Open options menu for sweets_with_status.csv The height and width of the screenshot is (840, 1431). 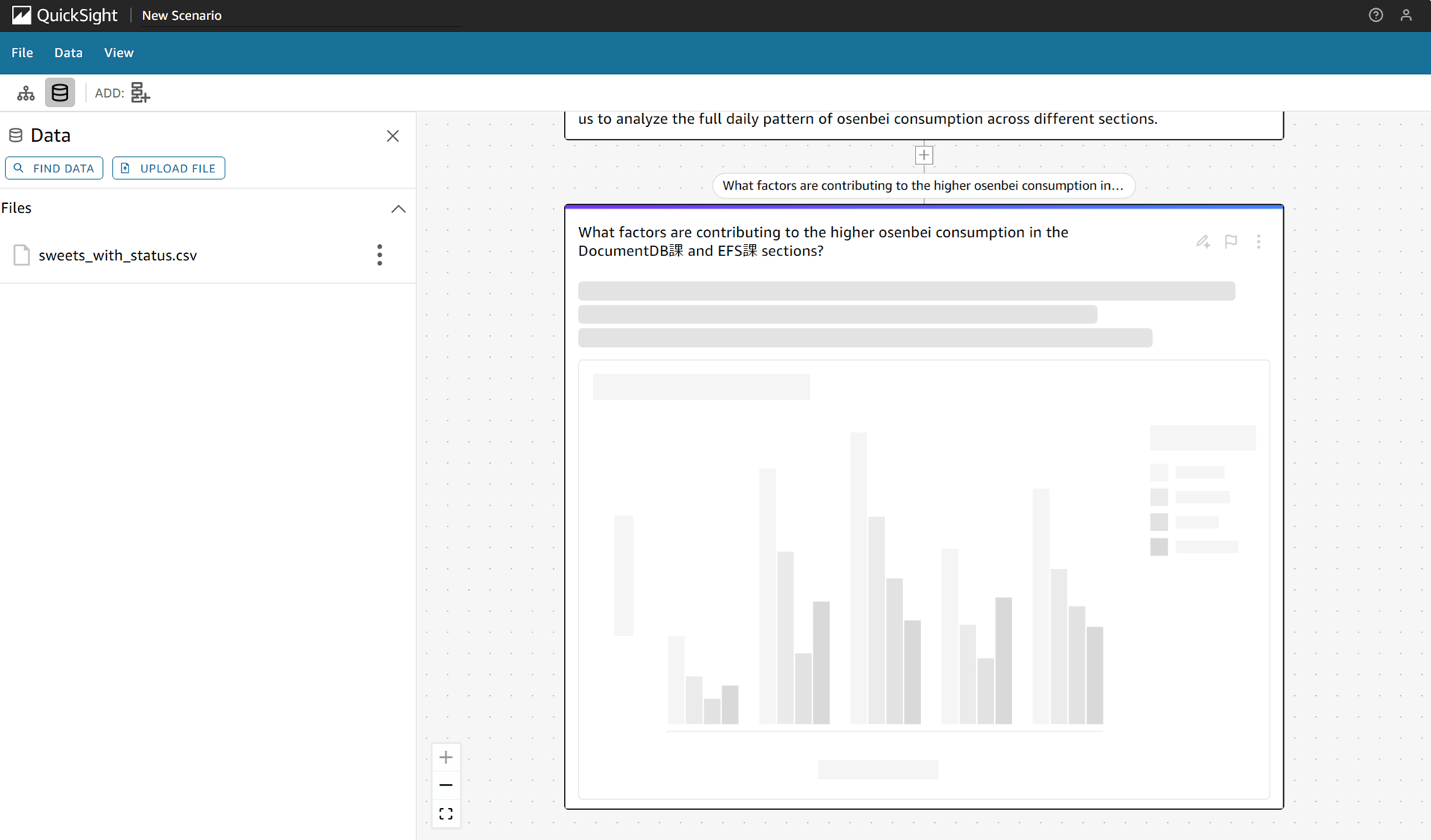pyautogui.click(x=379, y=255)
